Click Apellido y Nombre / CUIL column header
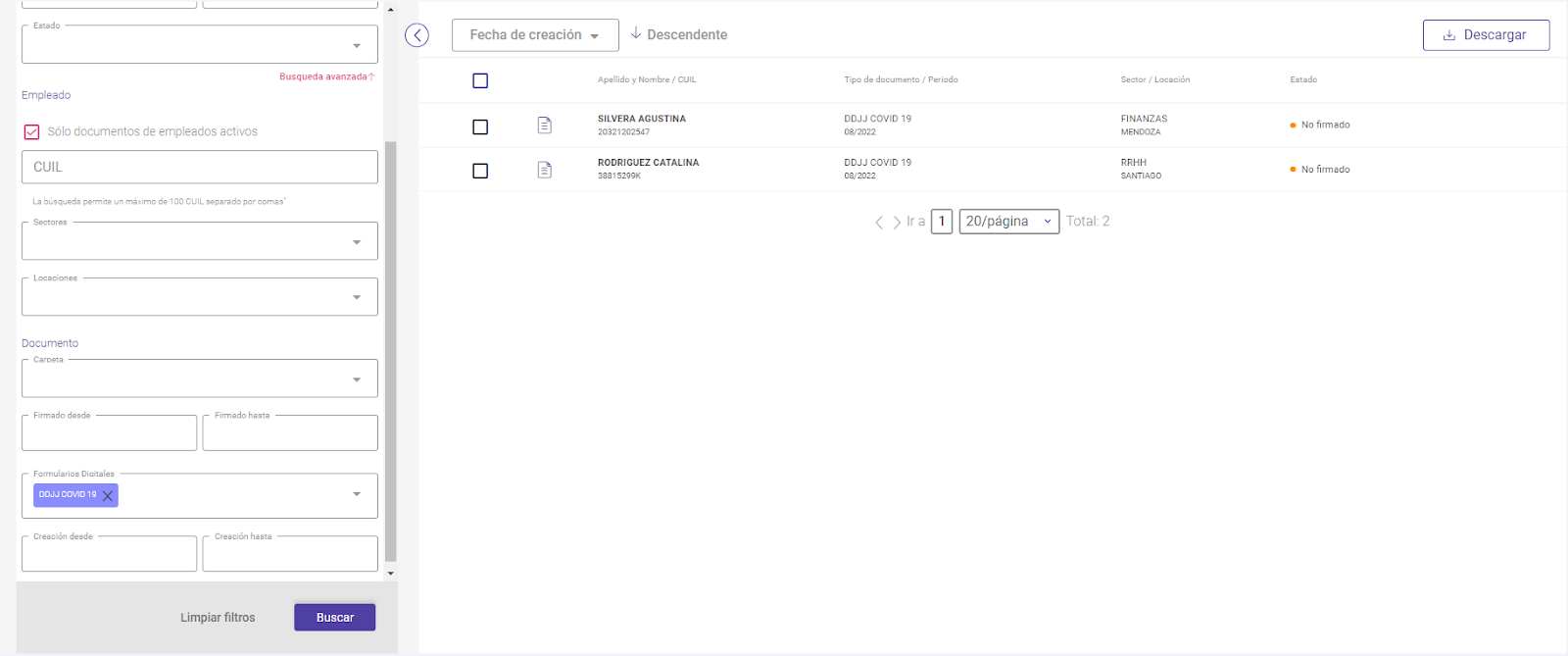 coord(647,79)
